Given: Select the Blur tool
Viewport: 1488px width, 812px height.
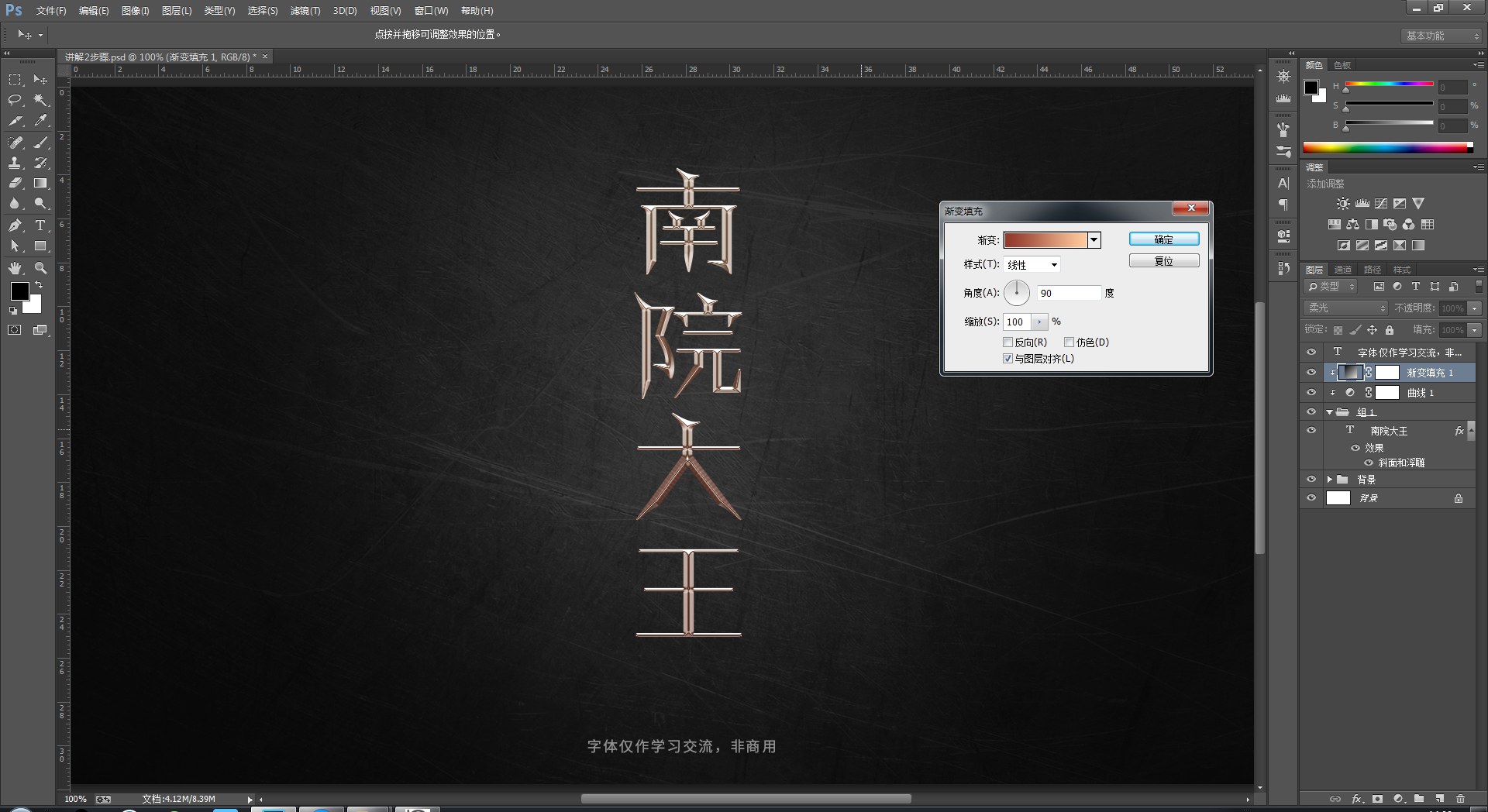Looking at the screenshot, I should tap(15, 204).
